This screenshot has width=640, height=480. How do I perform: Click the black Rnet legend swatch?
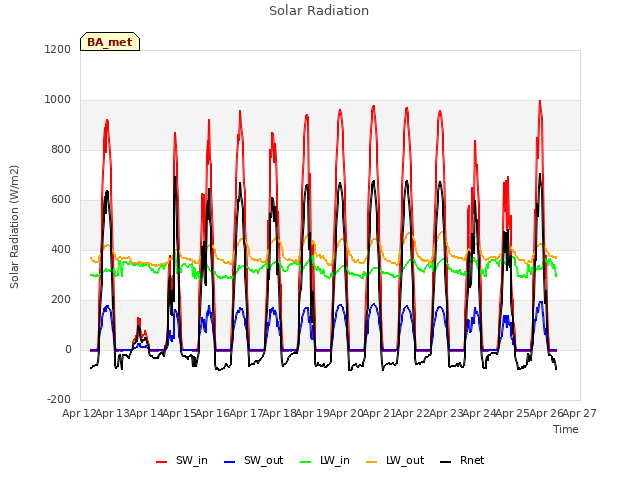446,462
